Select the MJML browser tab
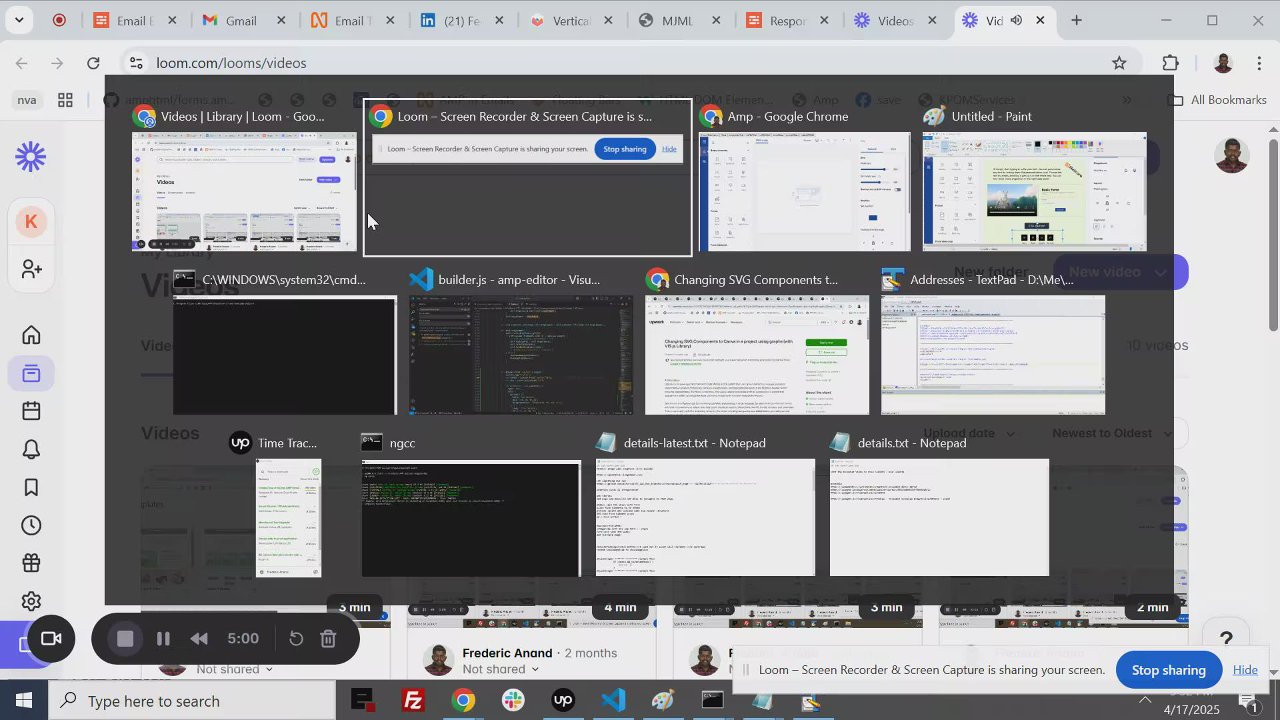The image size is (1280, 720). click(x=679, y=20)
